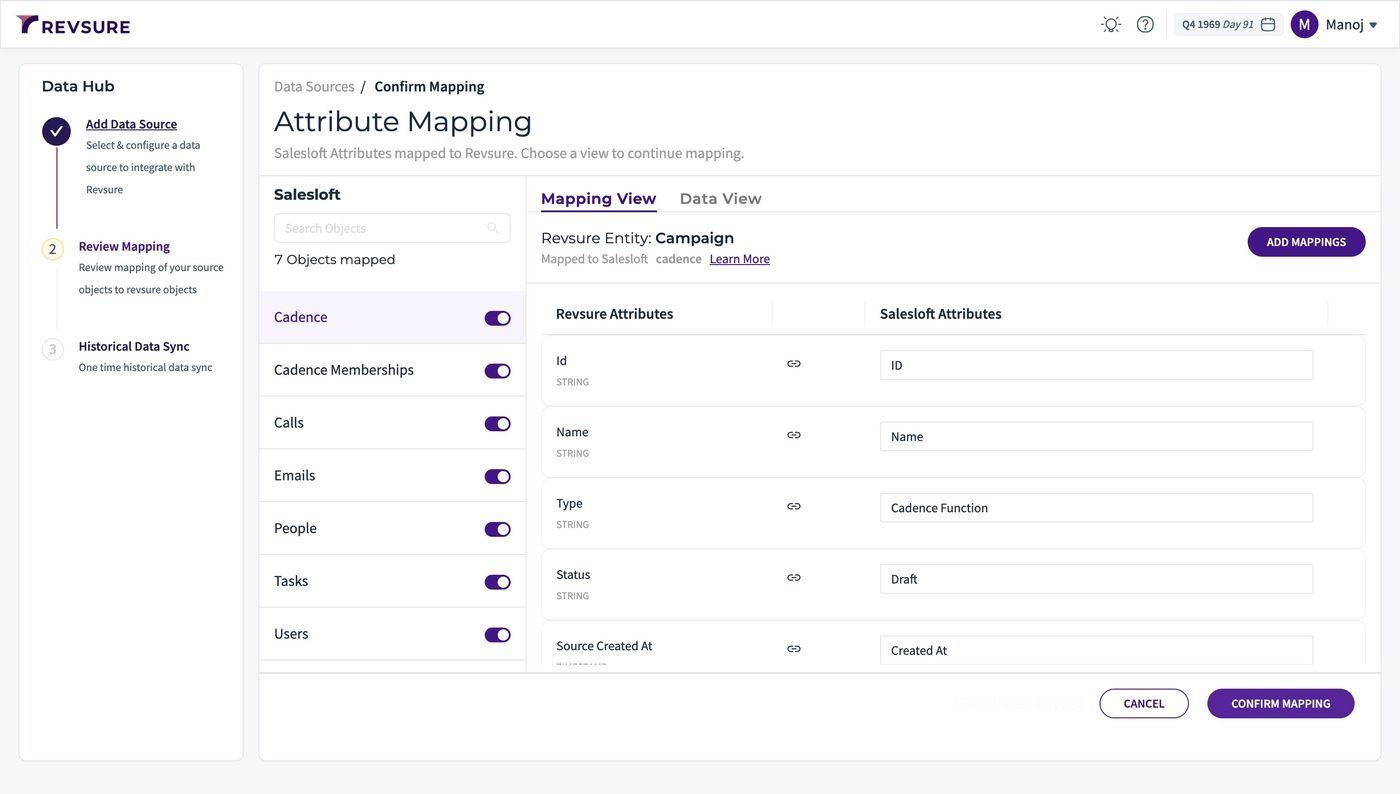The image size is (1400, 794).
Task: Select the Review Mapping step
Action: [x=124, y=246]
